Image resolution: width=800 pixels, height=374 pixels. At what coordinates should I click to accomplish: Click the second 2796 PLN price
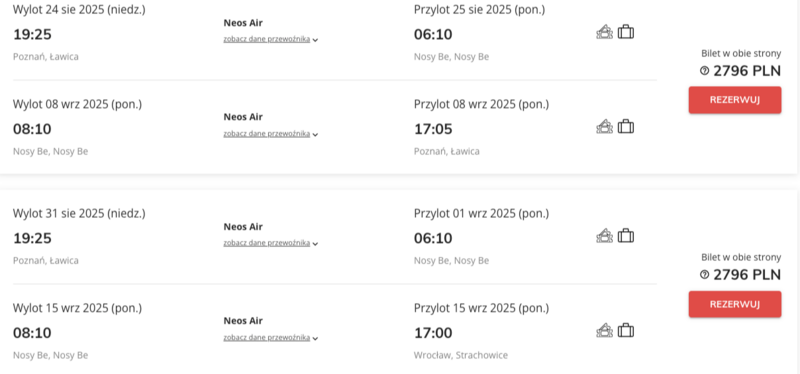[747, 275]
